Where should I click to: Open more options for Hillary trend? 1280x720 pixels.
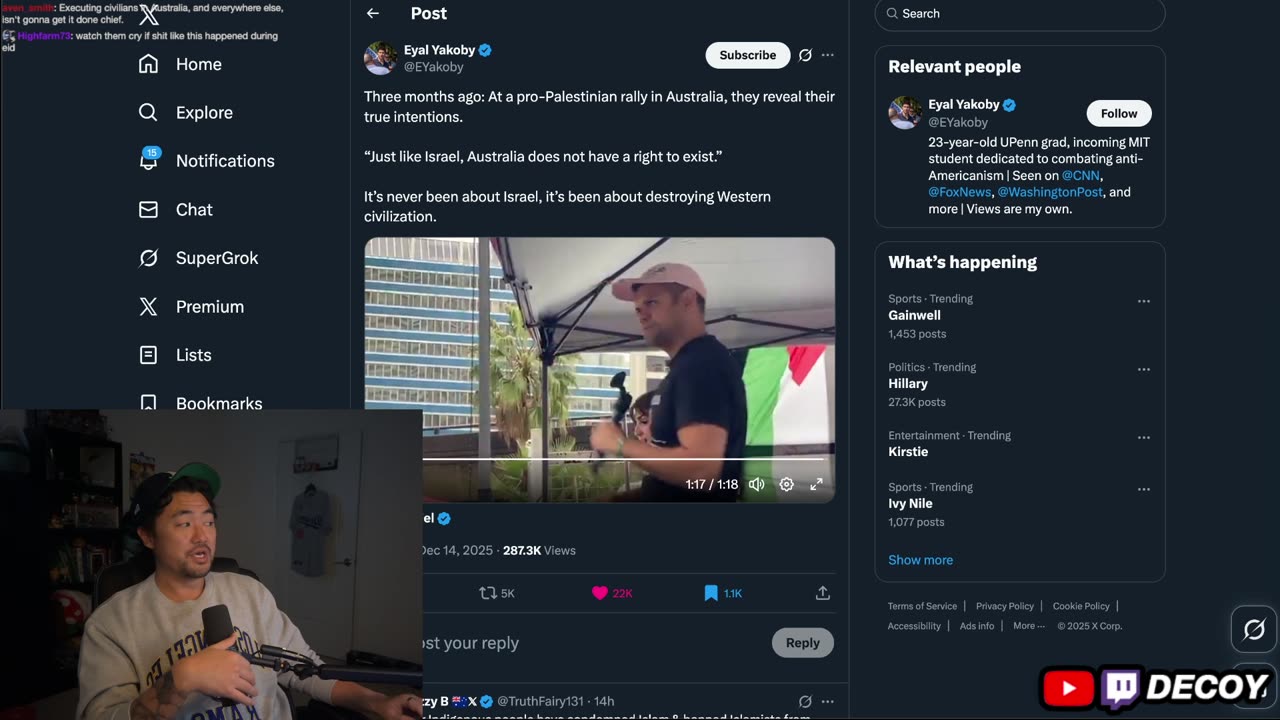point(1143,369)
